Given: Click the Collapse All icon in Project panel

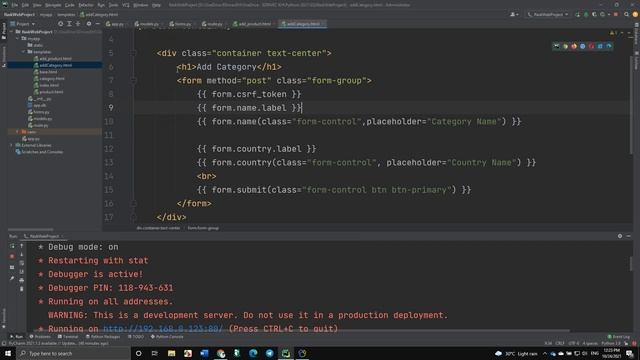Looking at the screenshot, I should tap(78, 24).
